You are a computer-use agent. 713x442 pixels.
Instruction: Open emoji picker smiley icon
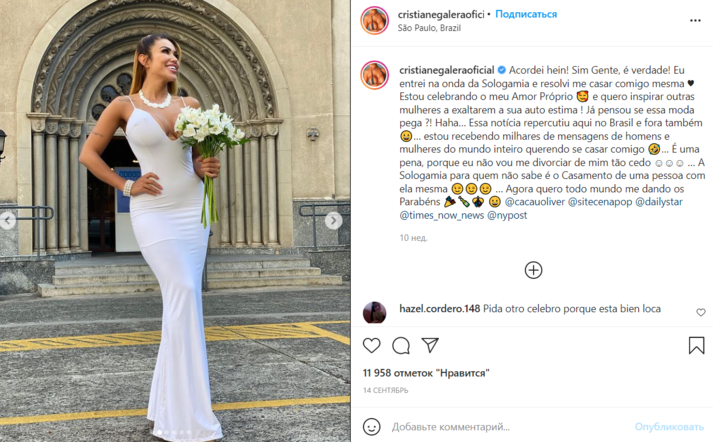(x=372, y=427)
